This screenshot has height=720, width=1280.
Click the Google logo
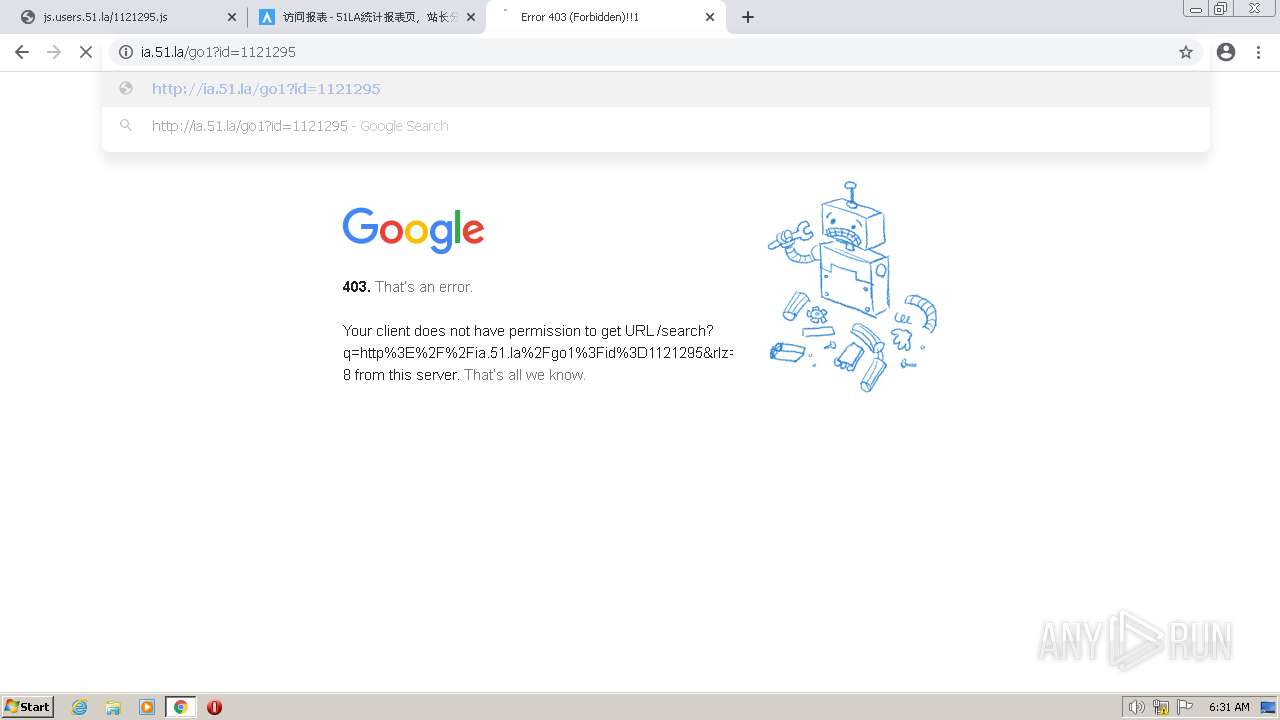(413, 230)
